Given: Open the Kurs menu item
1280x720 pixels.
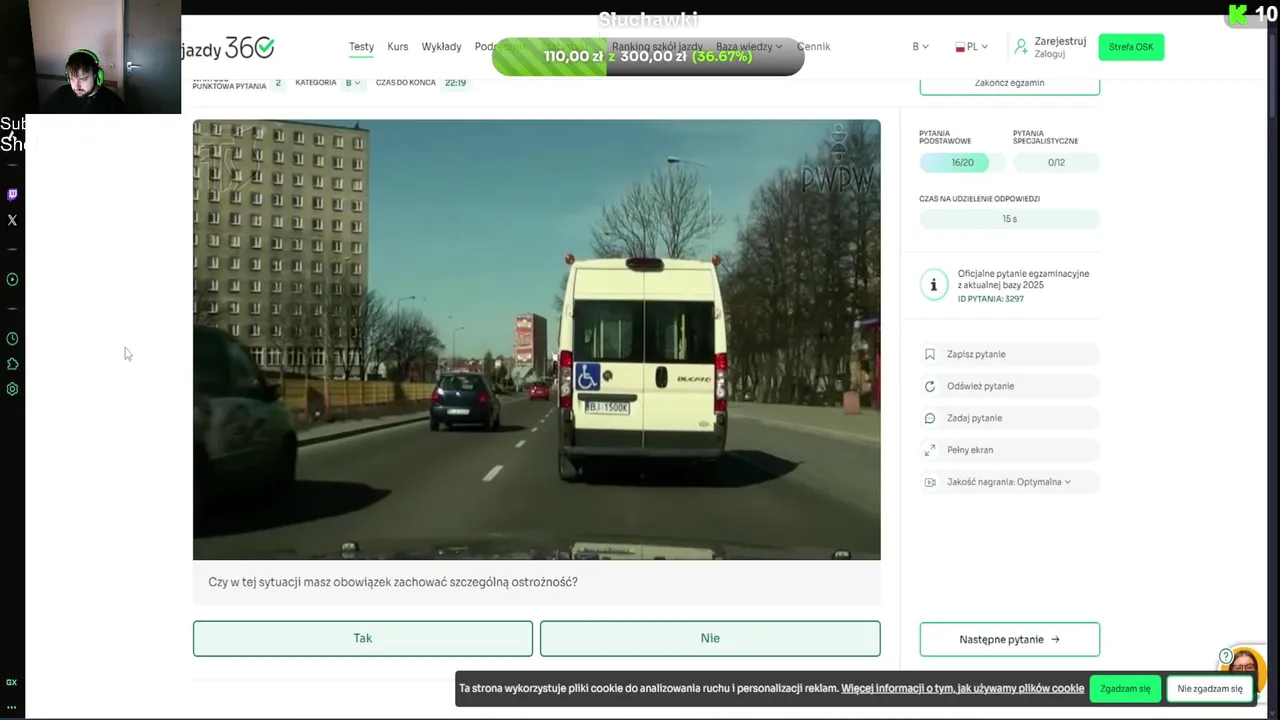Looking at the screenshot, I should [x=397, y=47].
